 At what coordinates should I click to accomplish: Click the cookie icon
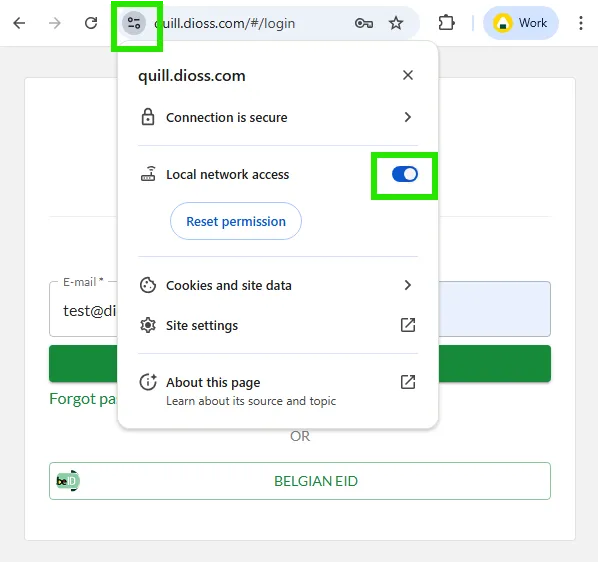coord(148,285)
